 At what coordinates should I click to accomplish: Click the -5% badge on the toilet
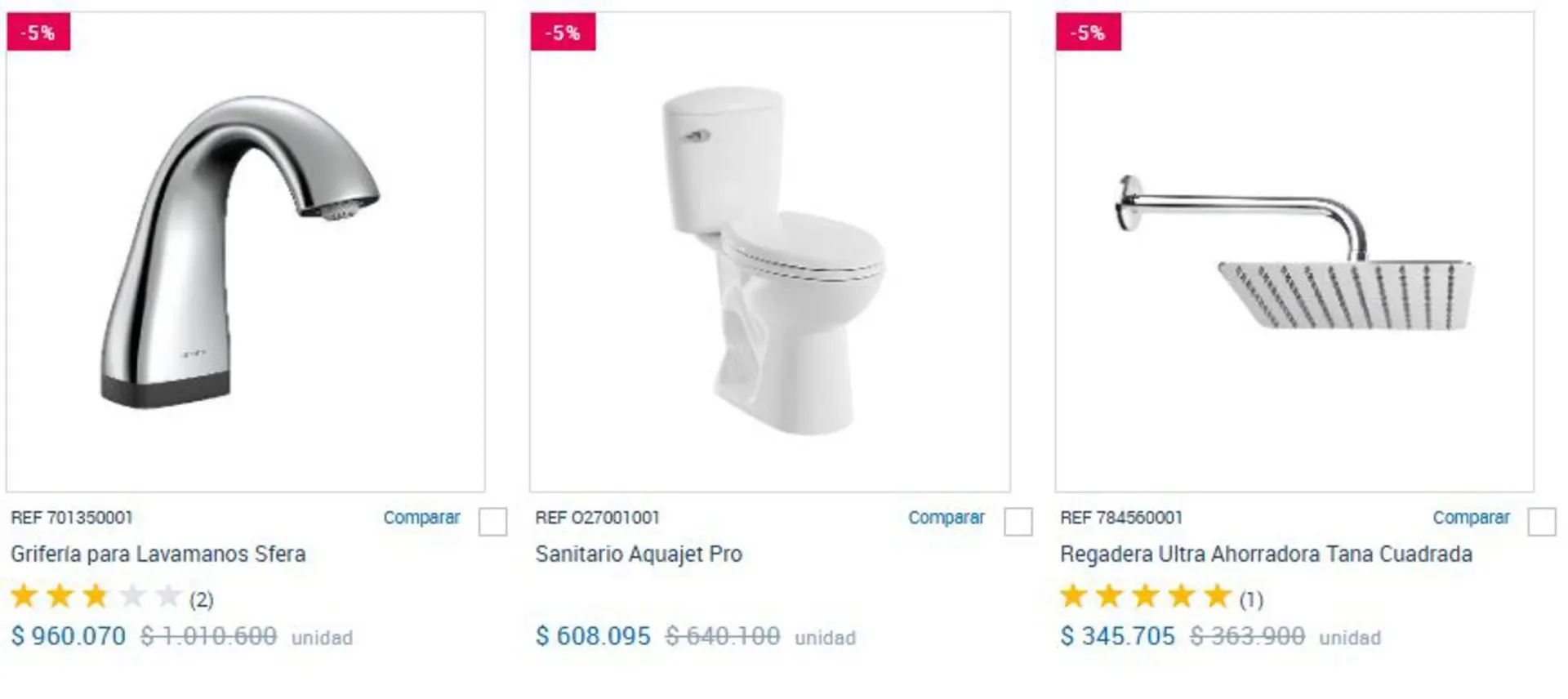[x=563, y=33]
